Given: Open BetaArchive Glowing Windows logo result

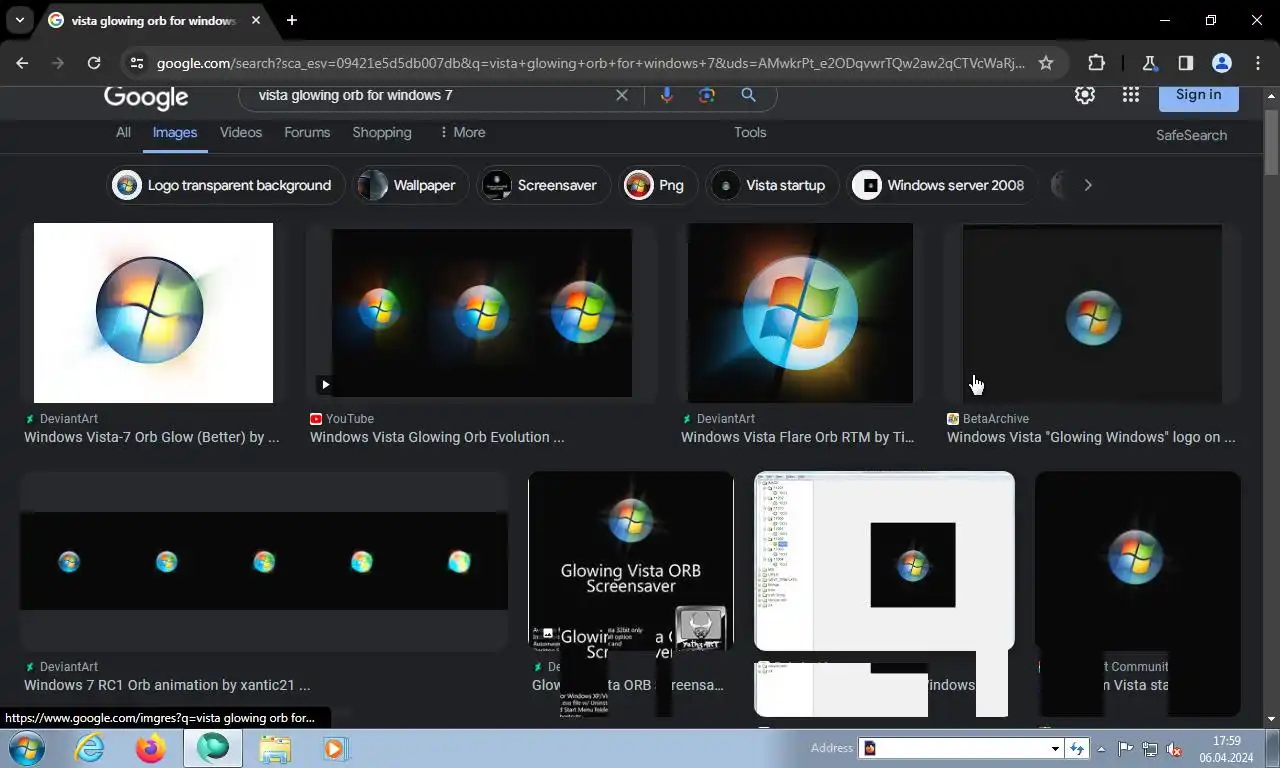Looking at the screenshot, I should coord(1091,437).
